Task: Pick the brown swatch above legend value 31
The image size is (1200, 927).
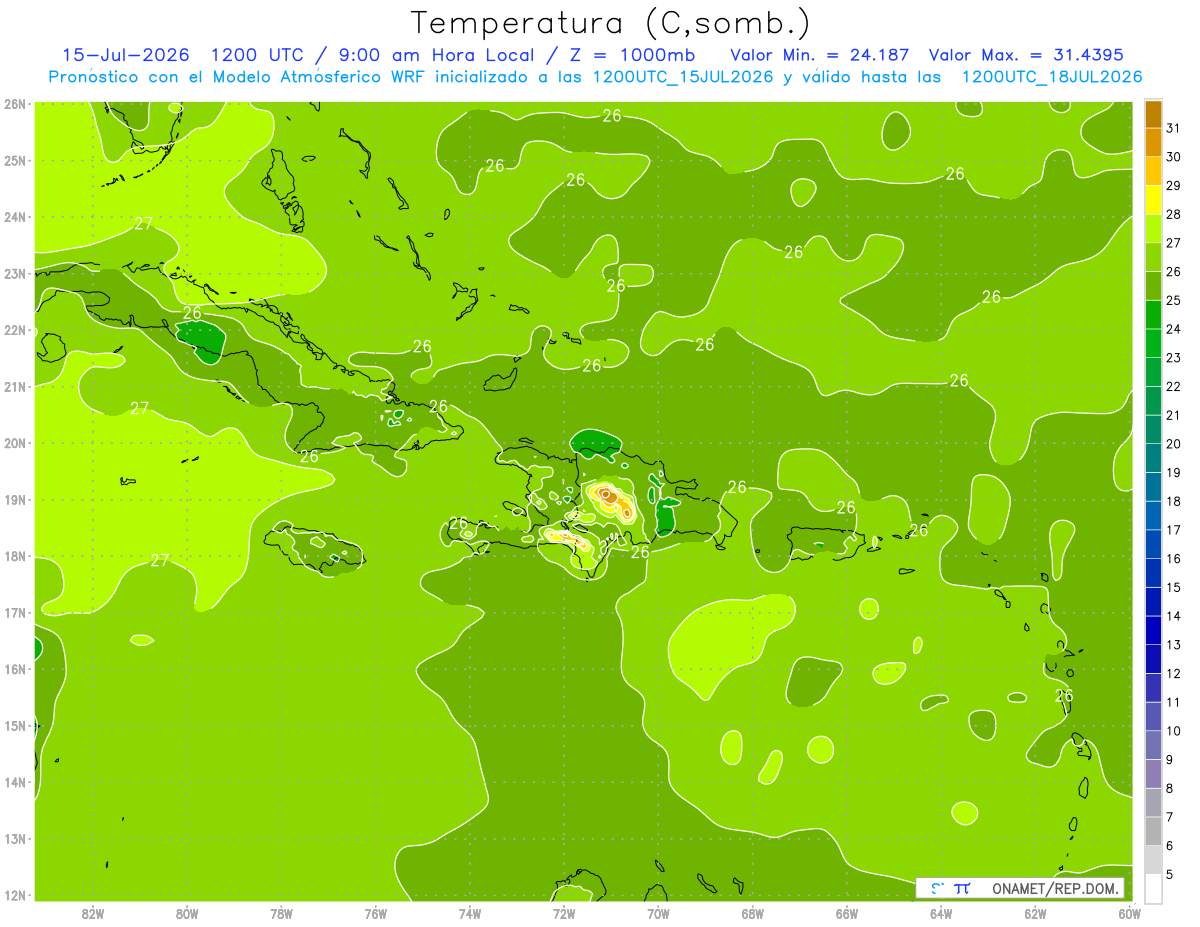Action: 1153,114
